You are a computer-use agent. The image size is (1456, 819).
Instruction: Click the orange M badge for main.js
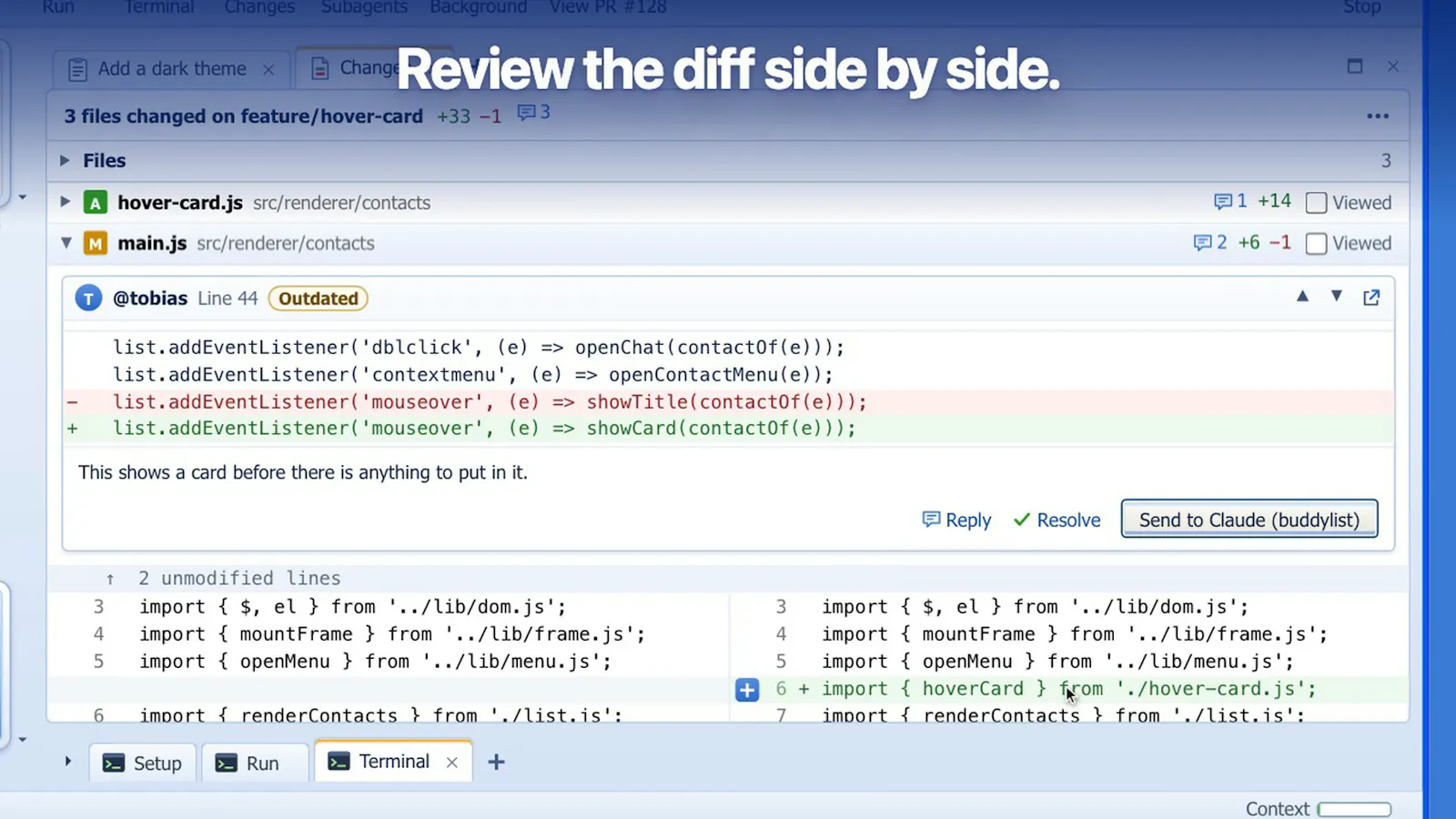pos(95,244)
